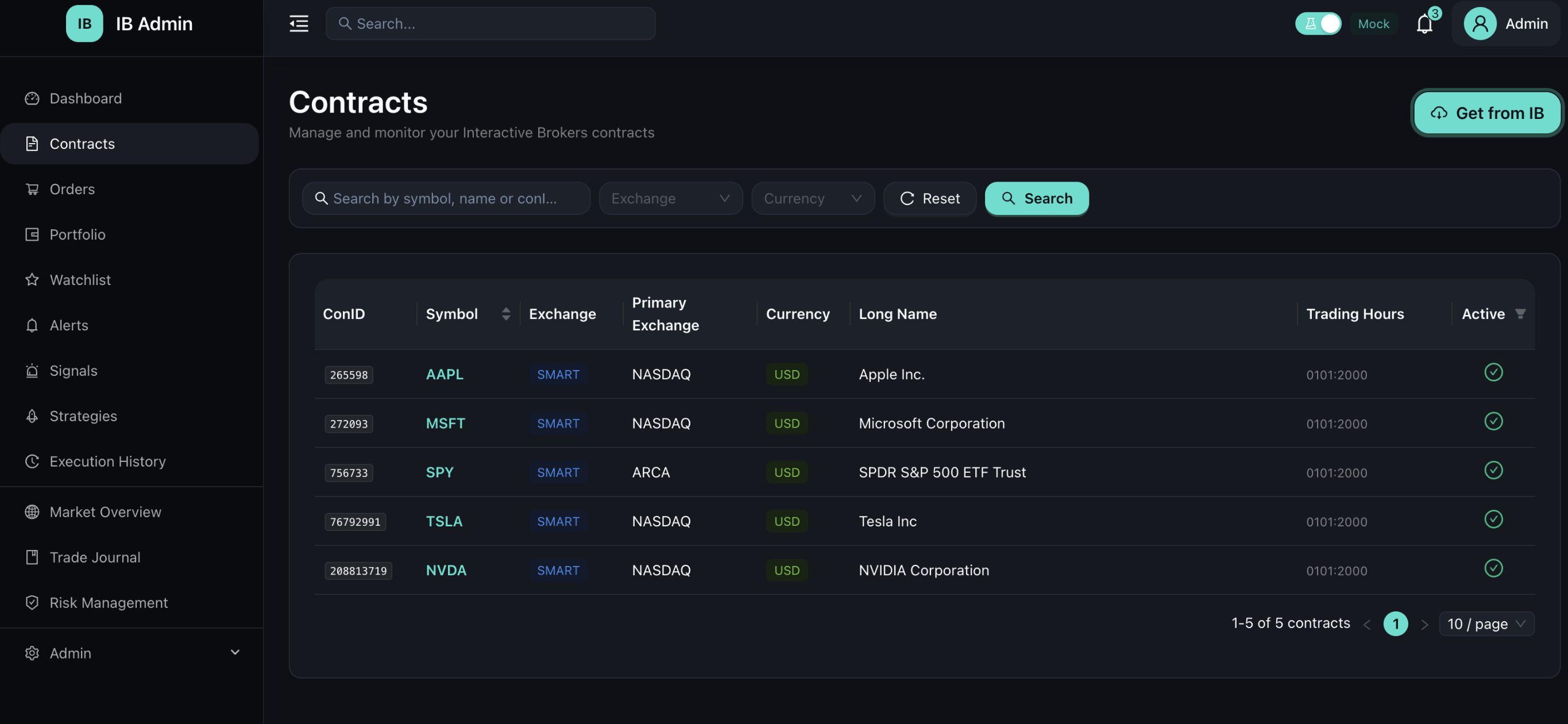The width and height of the screenshot is (1568, 724).
Task: Click ConID badge 76792991
Action: (x=355, y=521)
